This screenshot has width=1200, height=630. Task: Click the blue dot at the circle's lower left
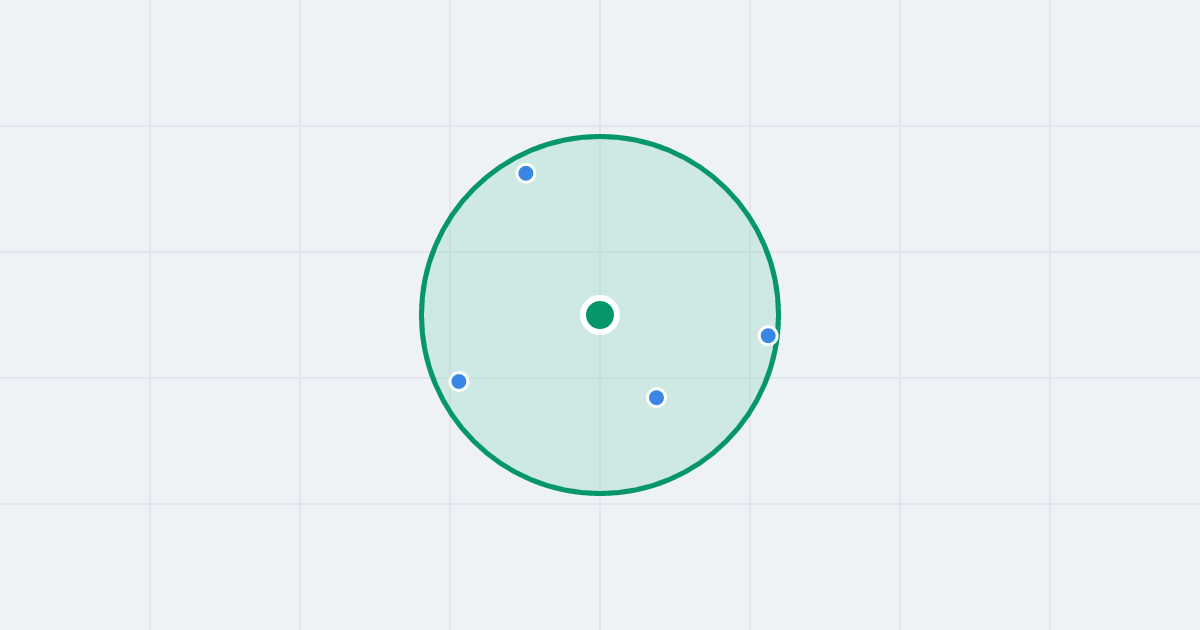[x=459, y=381]
